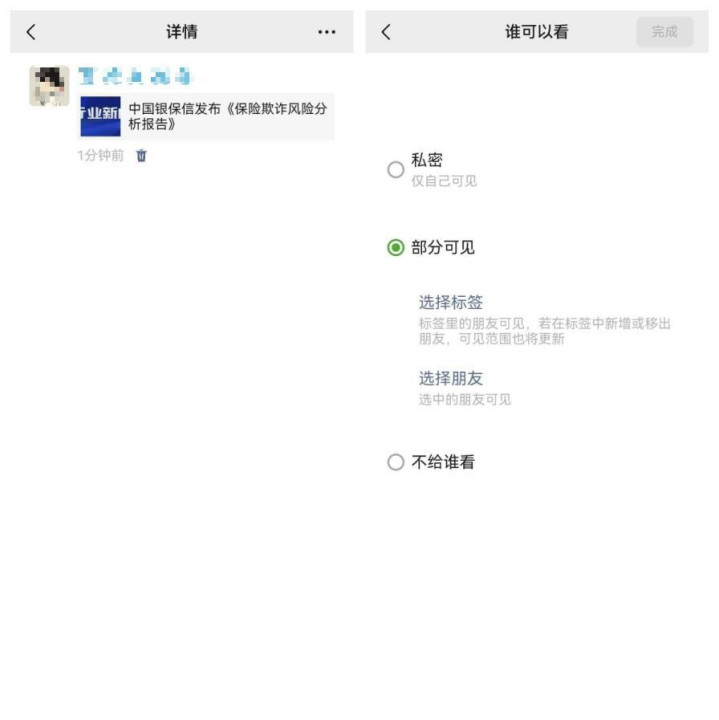Image resolution: width=719 pixels, height=720 pixels.
Task: Tap the 仅自己可见 description text
Action: click(444, 181)
